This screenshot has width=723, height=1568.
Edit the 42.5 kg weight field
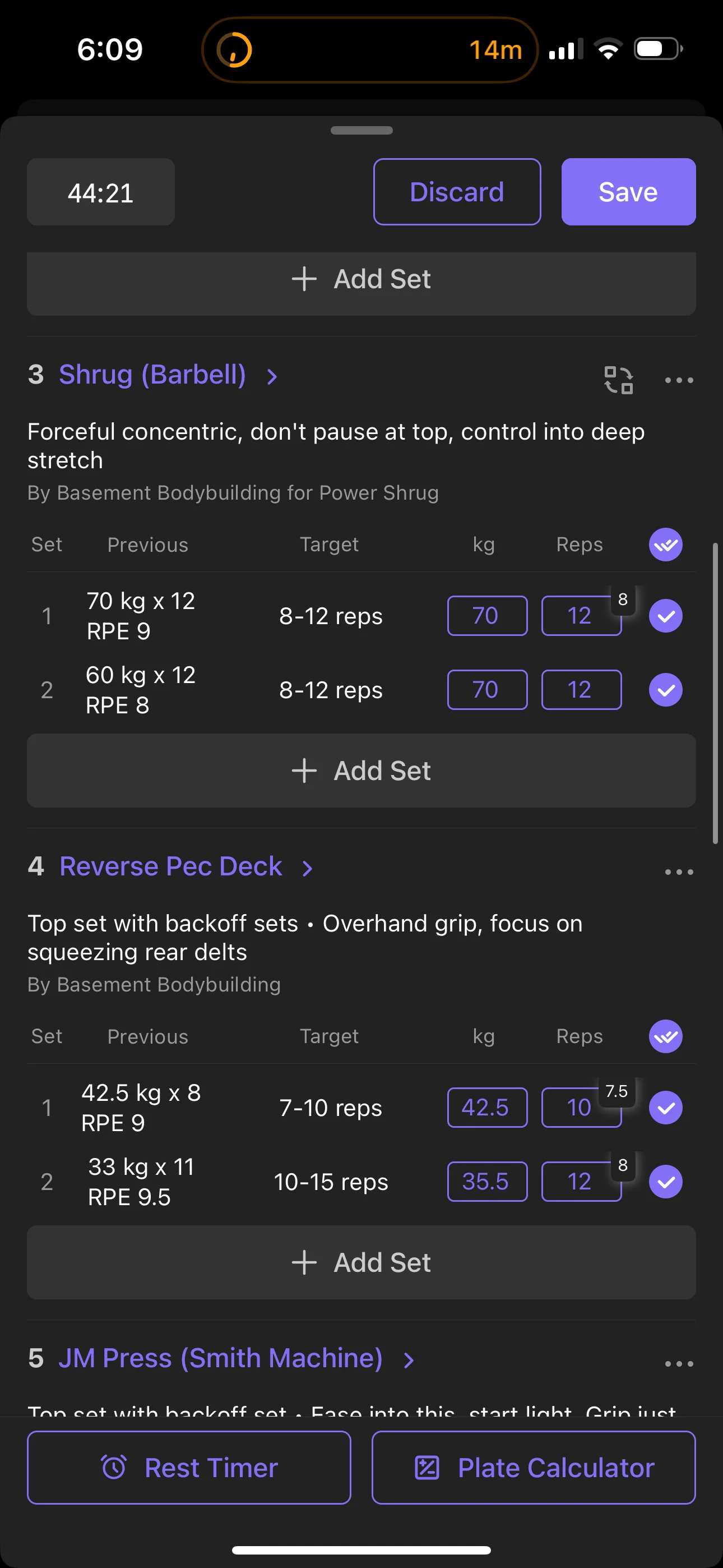pos(487,1107)
